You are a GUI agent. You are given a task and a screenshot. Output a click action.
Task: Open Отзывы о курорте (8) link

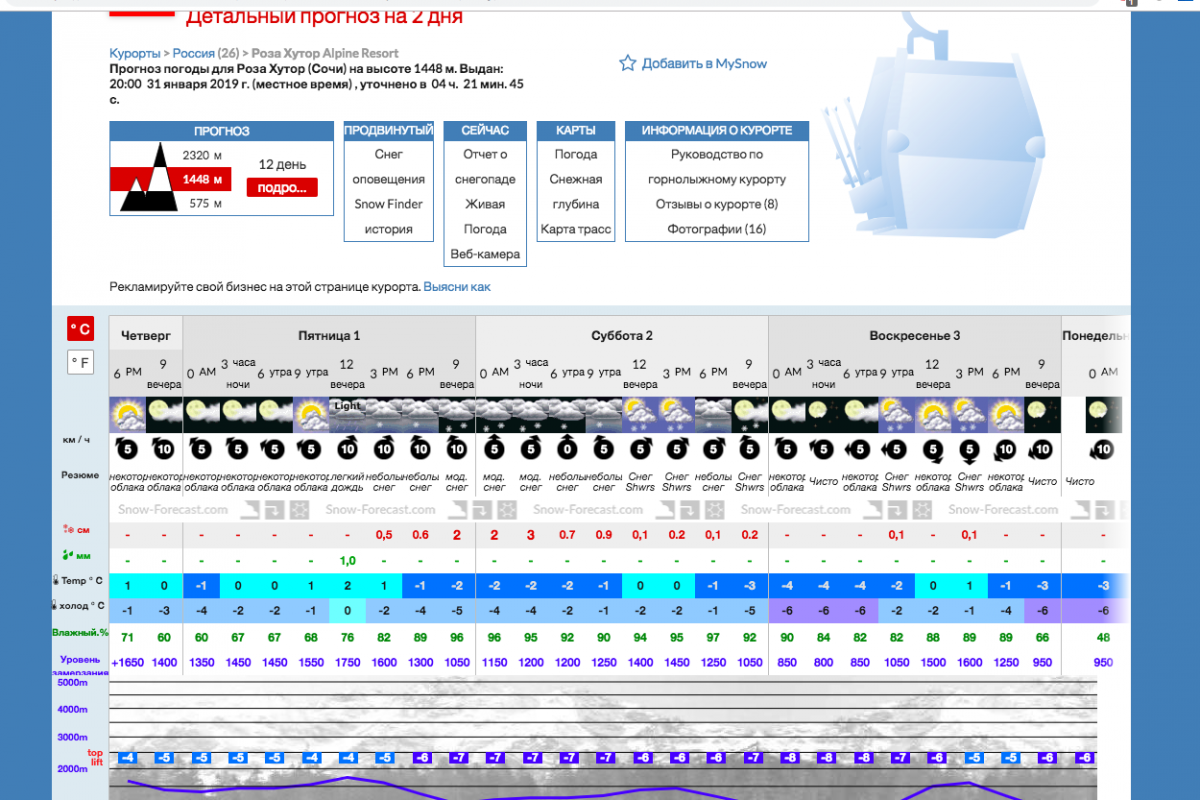tap(717, 204)
